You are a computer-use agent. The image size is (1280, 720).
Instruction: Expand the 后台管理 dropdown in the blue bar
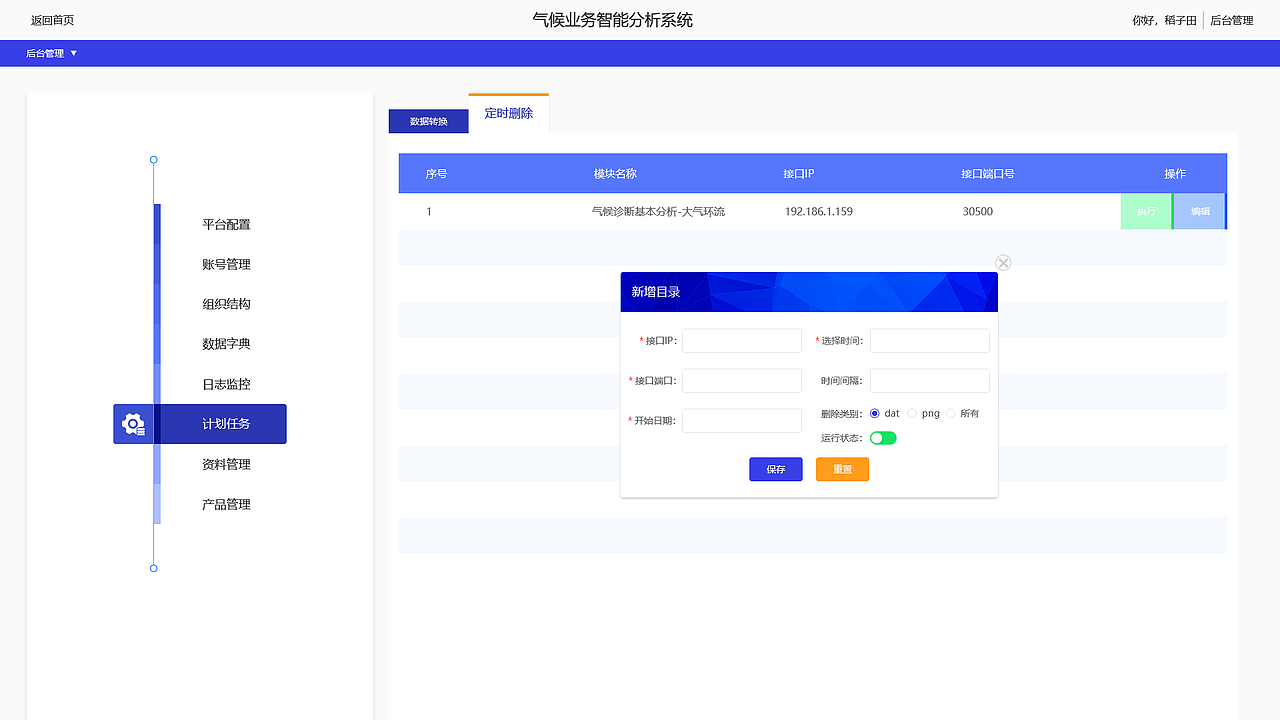(x=50, y=53)
